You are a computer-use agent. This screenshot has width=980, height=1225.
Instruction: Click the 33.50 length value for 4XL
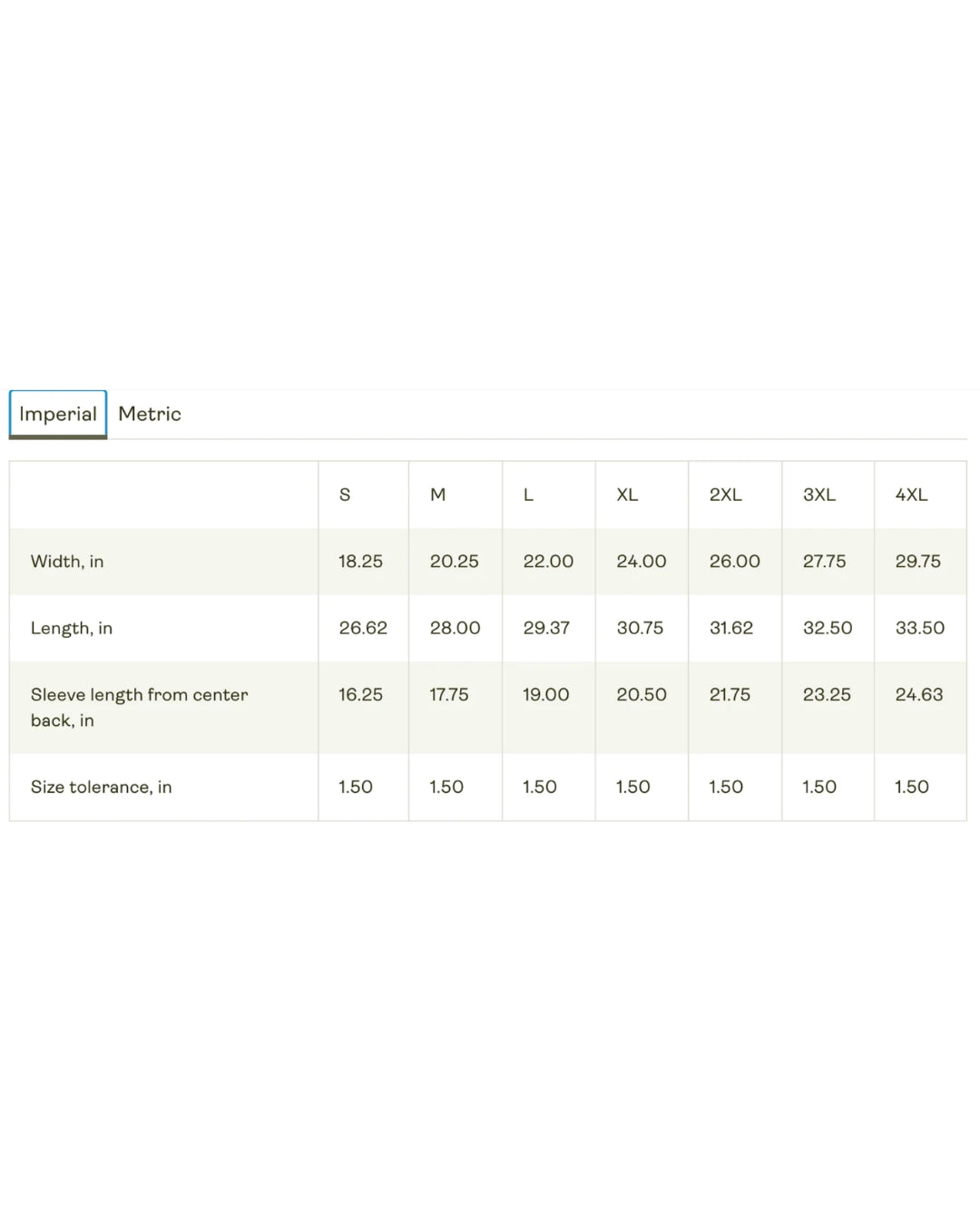[x=919, y=628]
